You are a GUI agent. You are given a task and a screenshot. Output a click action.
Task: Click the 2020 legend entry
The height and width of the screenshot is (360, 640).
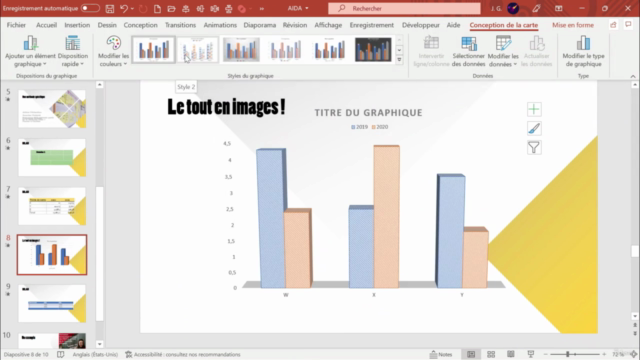click(380, 127)
